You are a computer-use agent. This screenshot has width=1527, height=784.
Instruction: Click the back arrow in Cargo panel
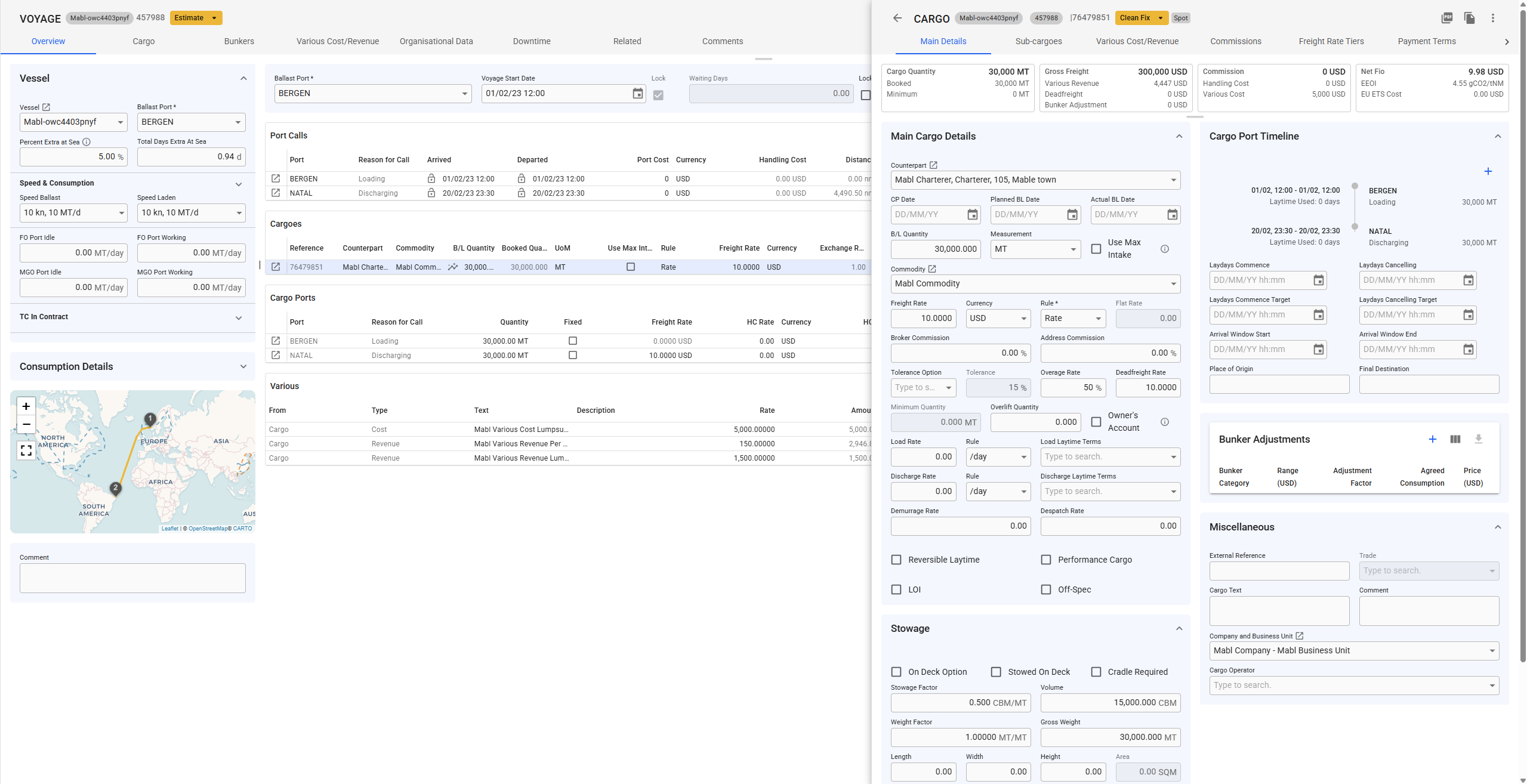[897, 18]
